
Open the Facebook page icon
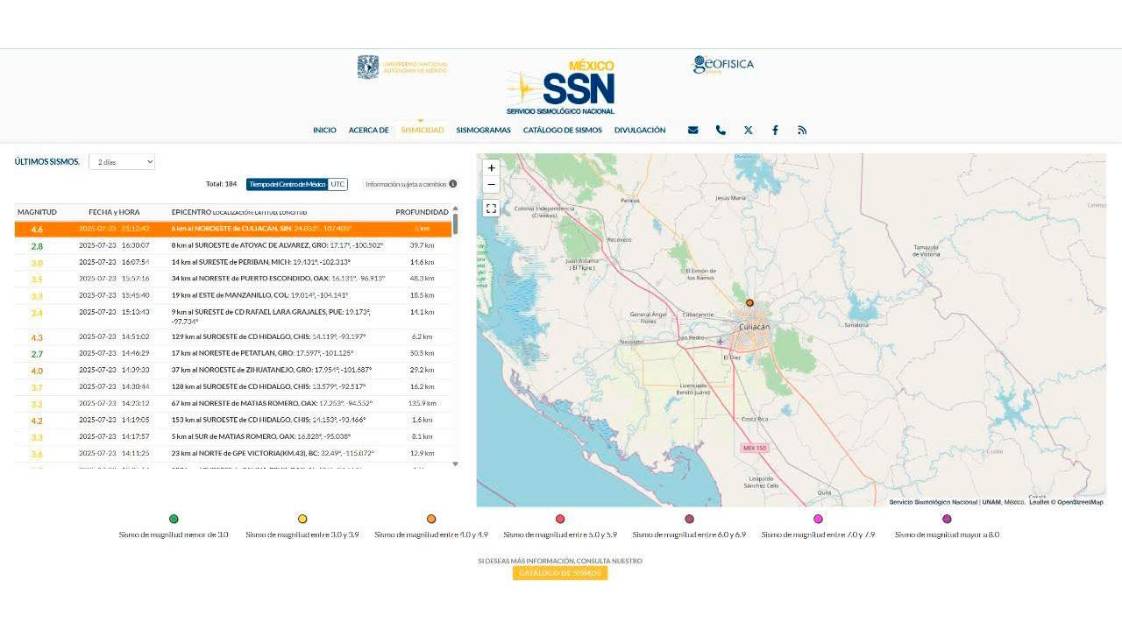775,130
